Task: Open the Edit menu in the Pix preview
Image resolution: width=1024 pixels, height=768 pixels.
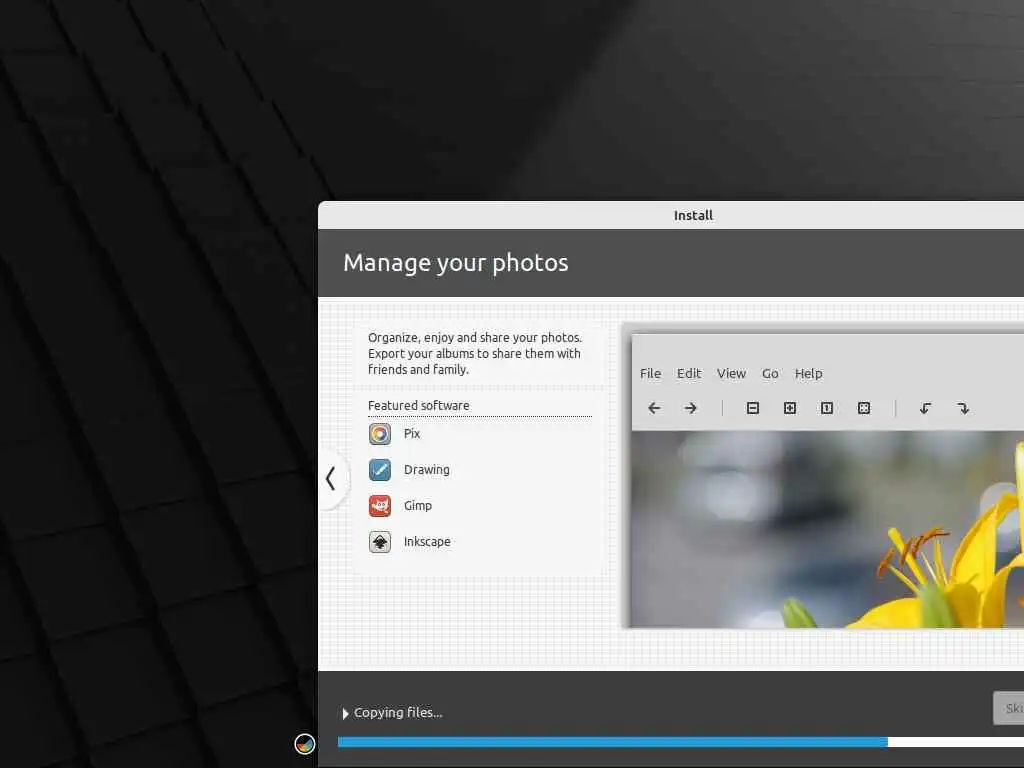Action: pos(689,374)
